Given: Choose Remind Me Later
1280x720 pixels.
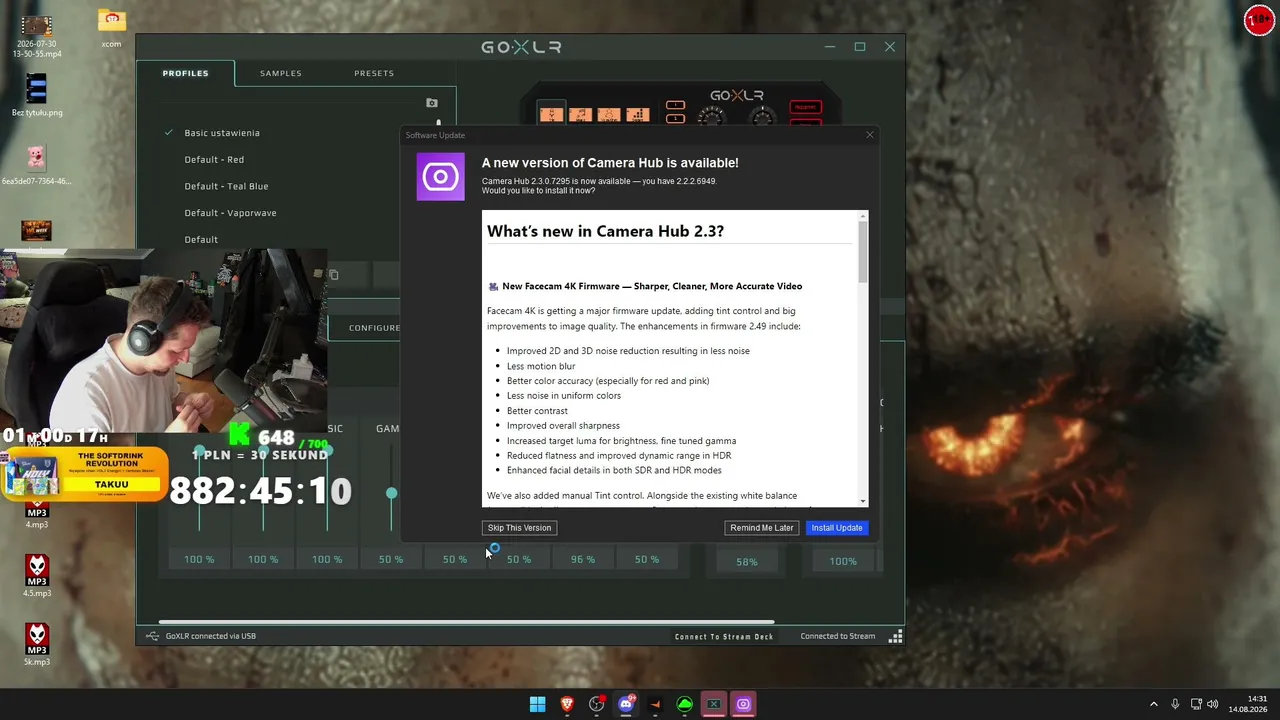Looking at the screenshot, I should coord(762,528).
